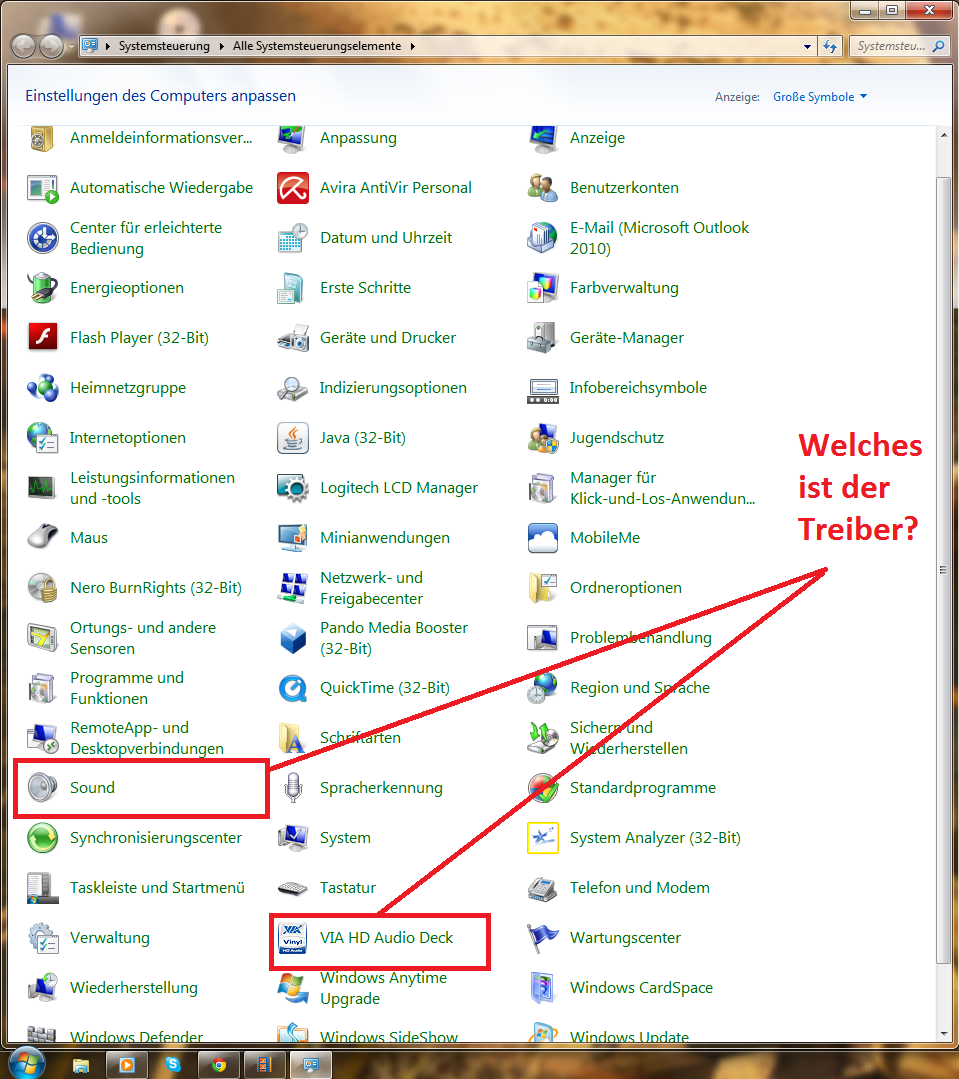
Task: Open the Geräte und Drucker icon
Action: pos(292,338)
